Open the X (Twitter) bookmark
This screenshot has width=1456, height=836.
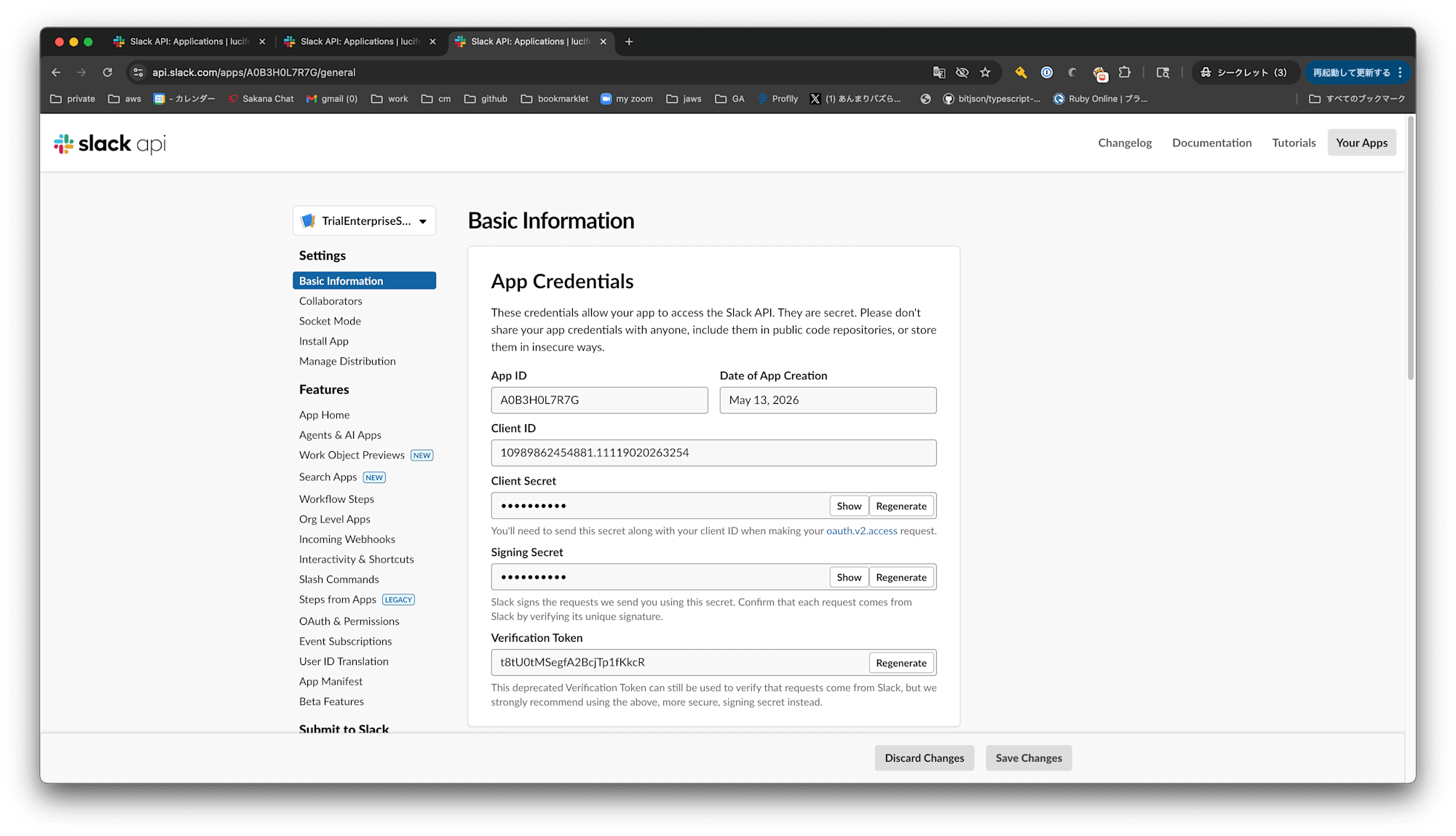pos(855,99)
